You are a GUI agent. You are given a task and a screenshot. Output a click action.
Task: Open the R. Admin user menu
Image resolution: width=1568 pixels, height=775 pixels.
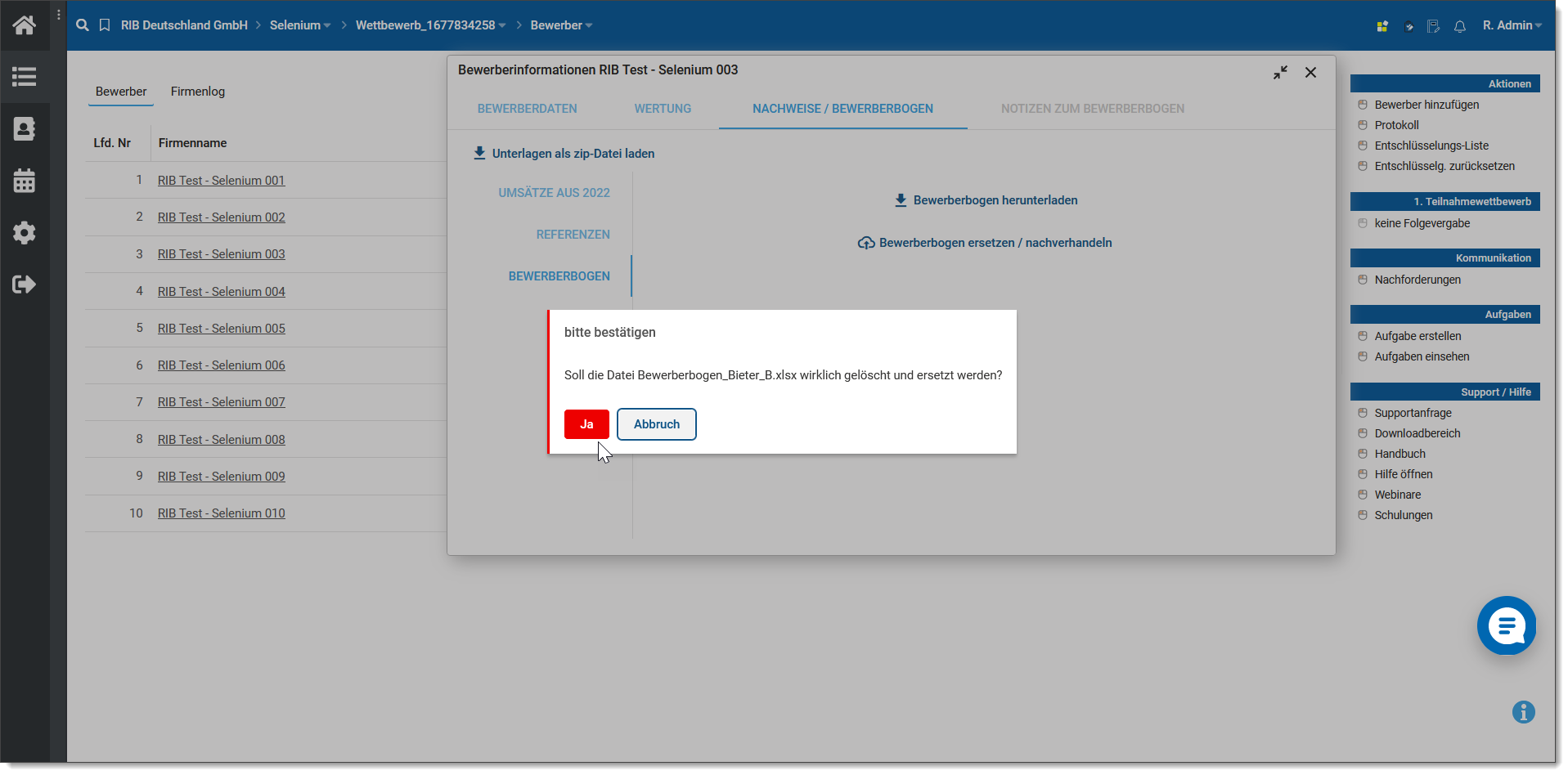point(1512,25)
